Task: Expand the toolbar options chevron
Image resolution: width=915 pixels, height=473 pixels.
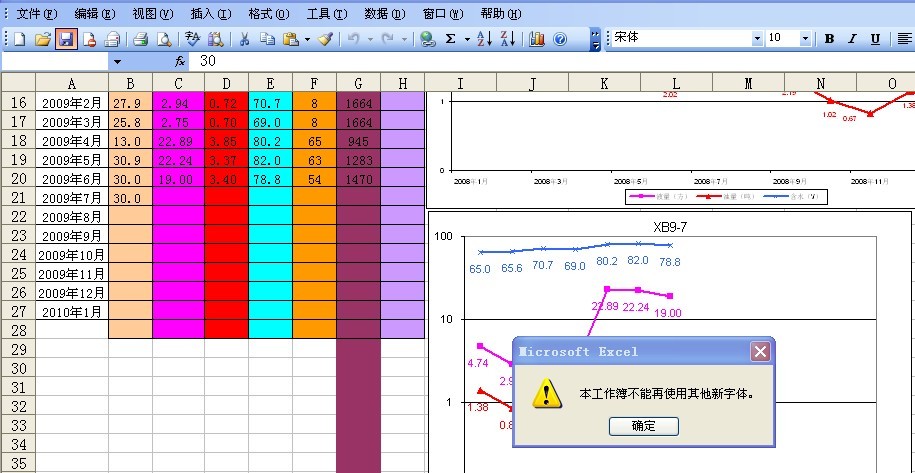Action: [595, 39]
